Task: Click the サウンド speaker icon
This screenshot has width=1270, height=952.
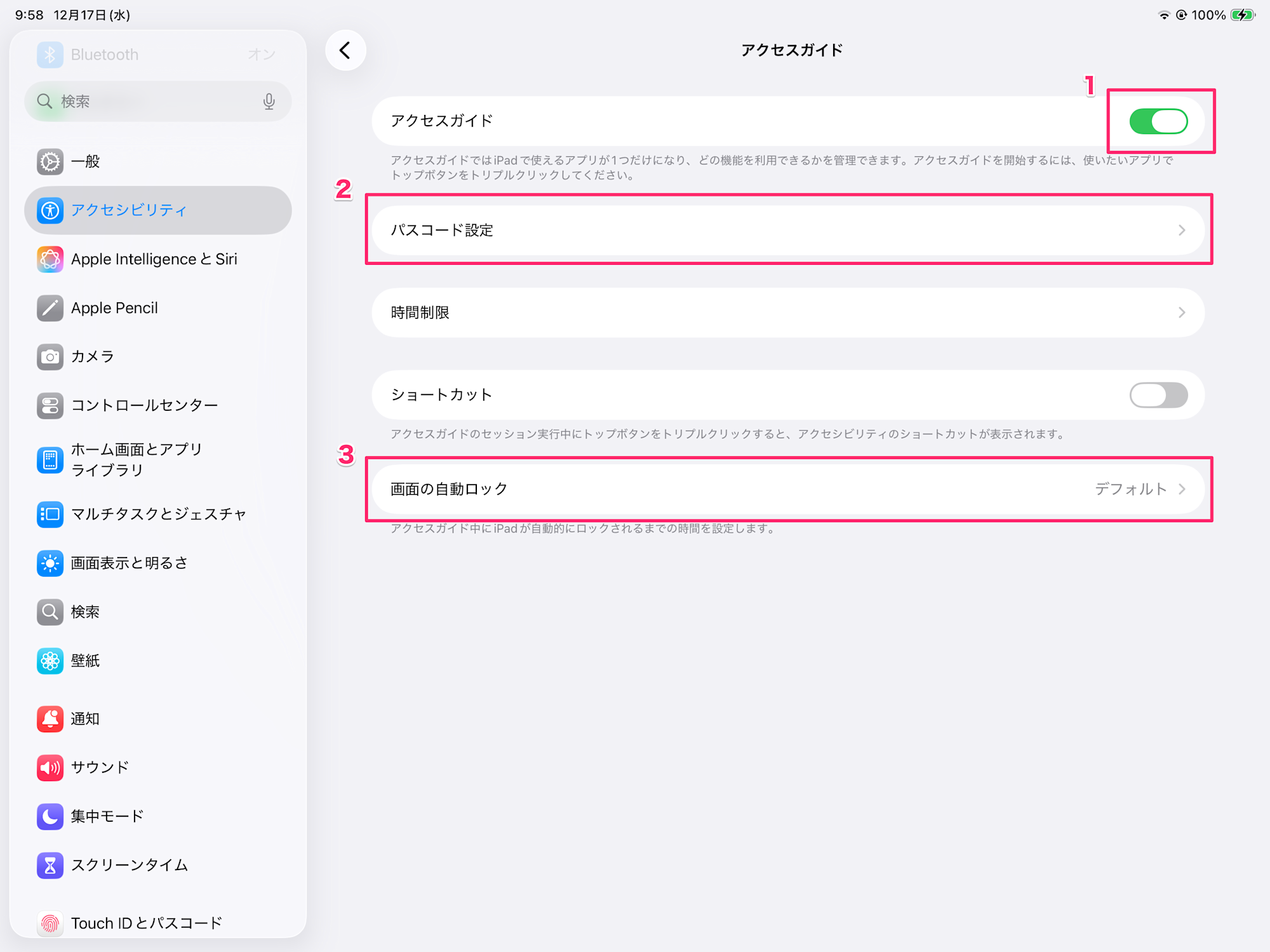Action: pos(50,768)
